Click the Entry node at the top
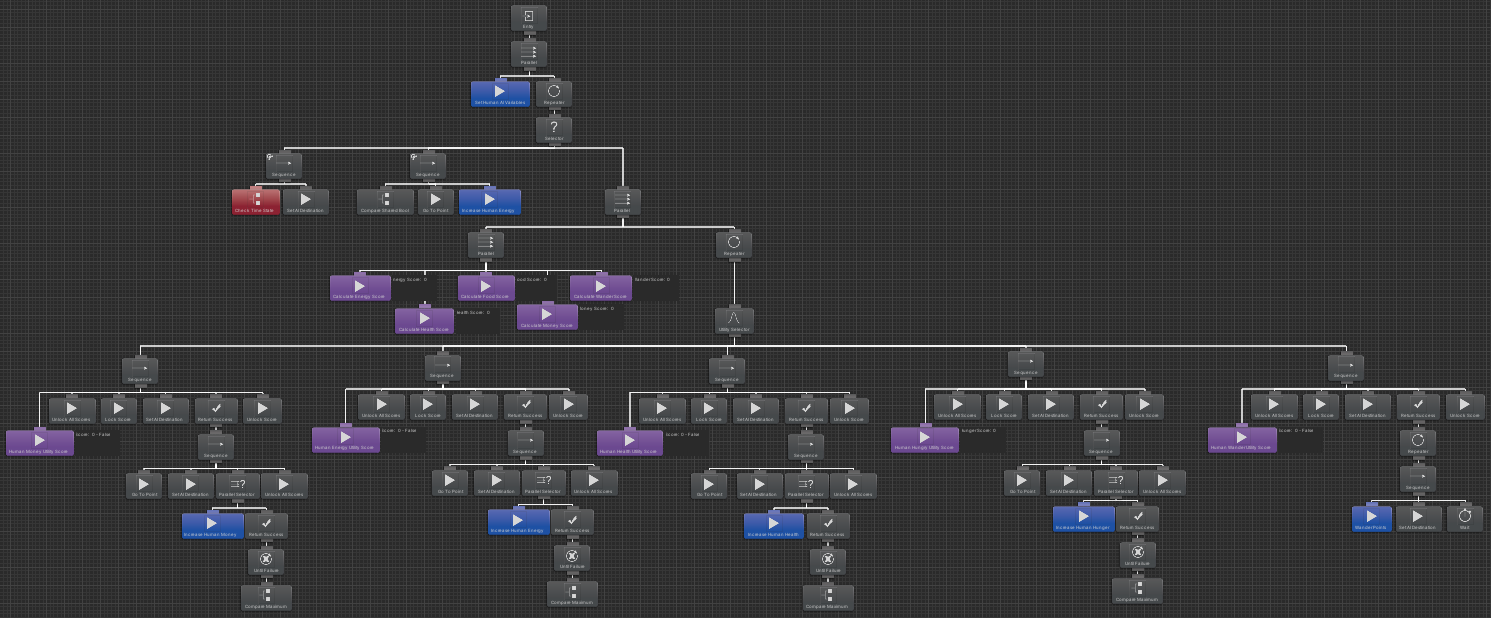The width and height of the screenshot is (1491, 618). [x=528, y=17]
